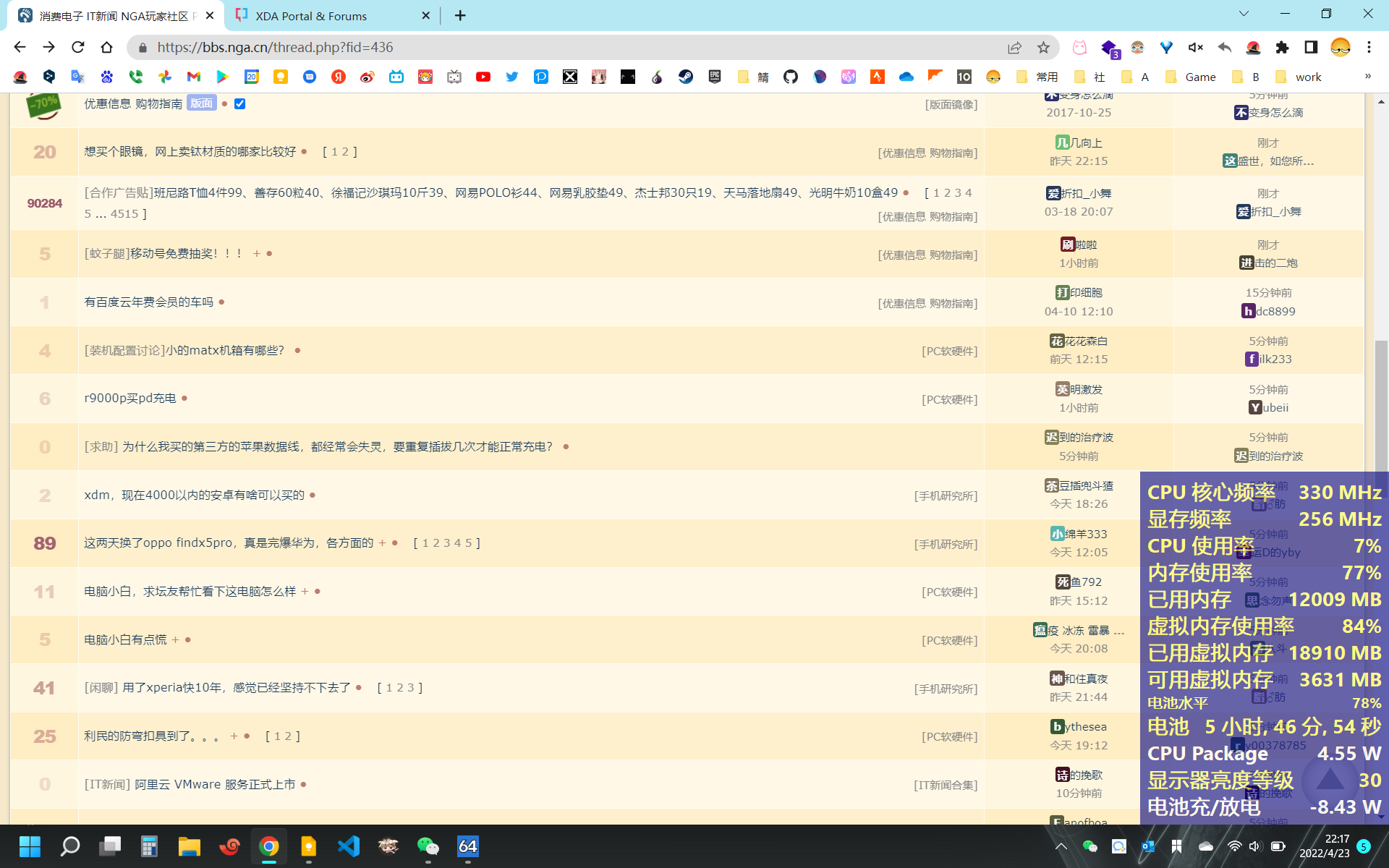Reload the NGA page
The image size is (1389, 868).
77,47
